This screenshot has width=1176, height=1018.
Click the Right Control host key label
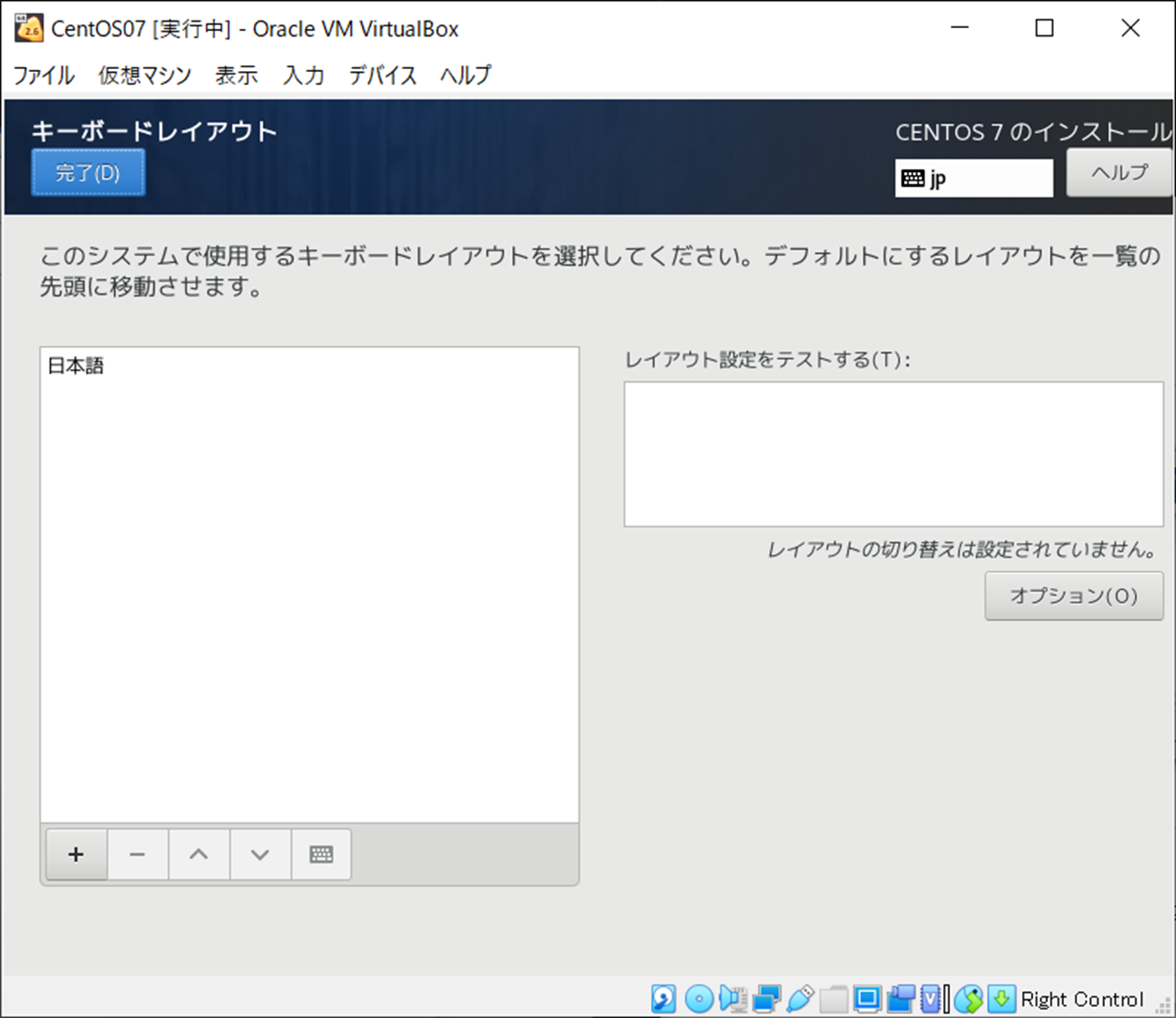coord(1082,999)
